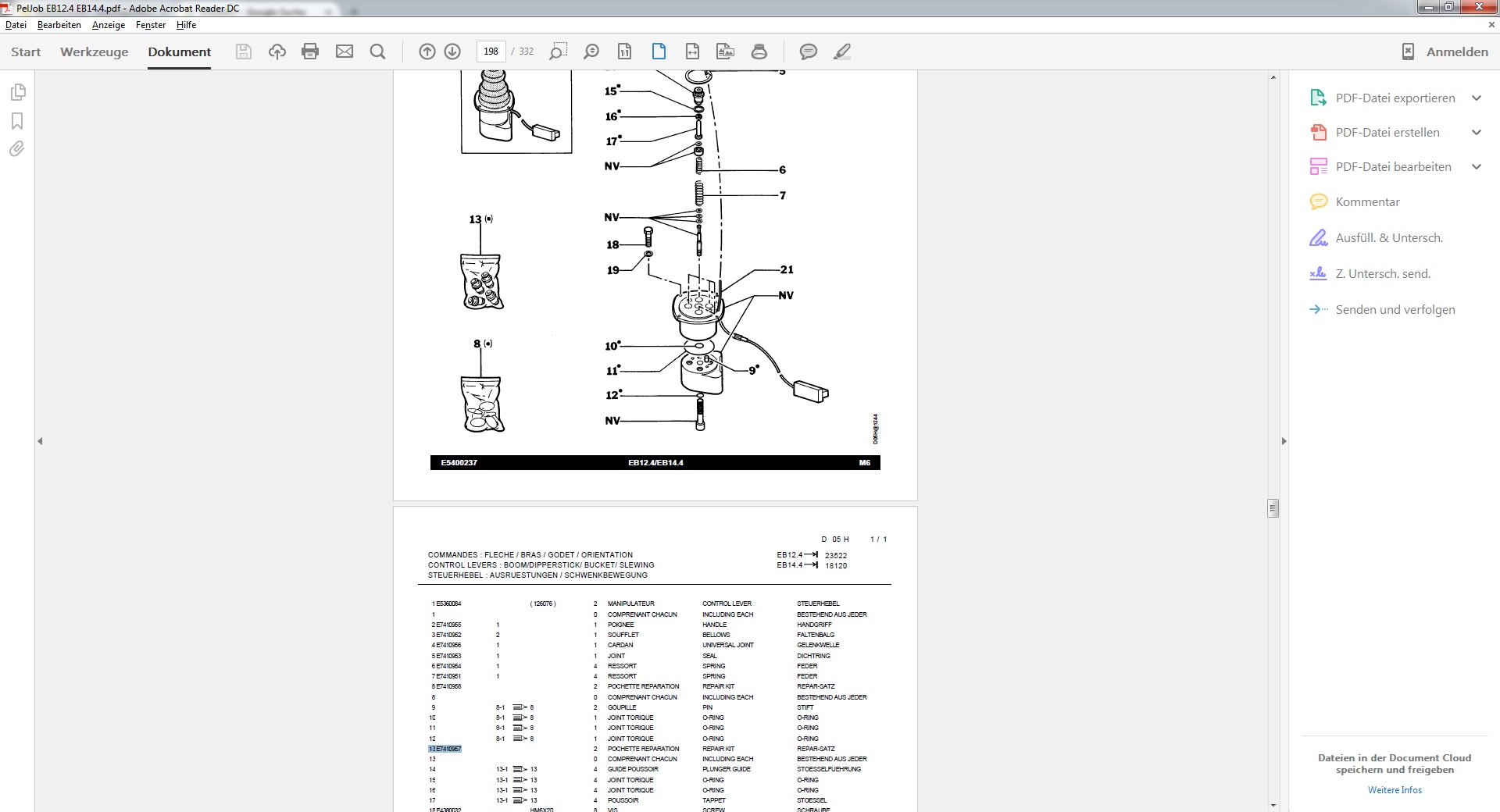
Task: Open stamp tool in toolbar
Action: click(x=759, y=52)
